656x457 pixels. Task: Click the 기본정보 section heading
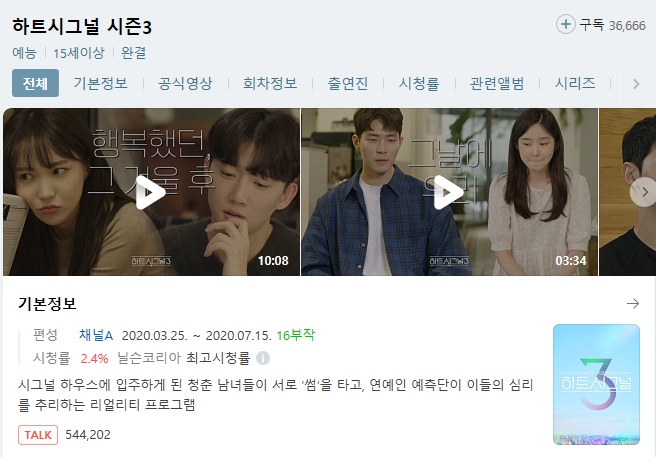tap(47, 303)
